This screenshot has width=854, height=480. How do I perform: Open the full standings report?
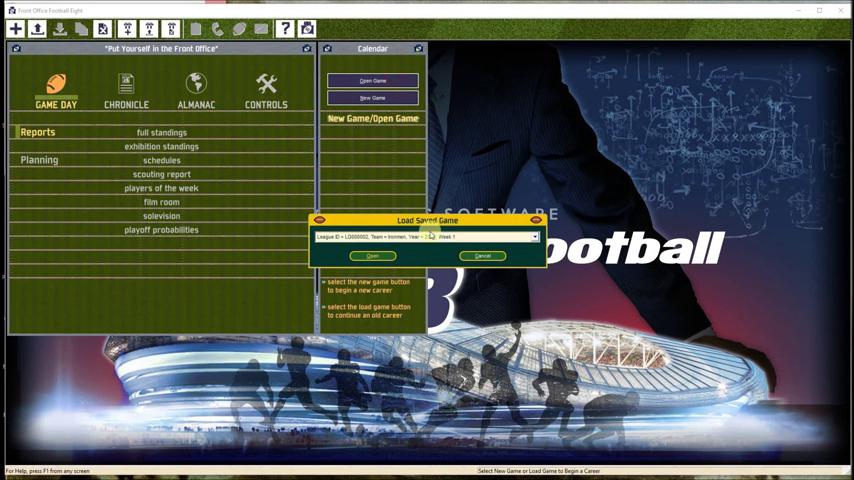coord(162,132)
